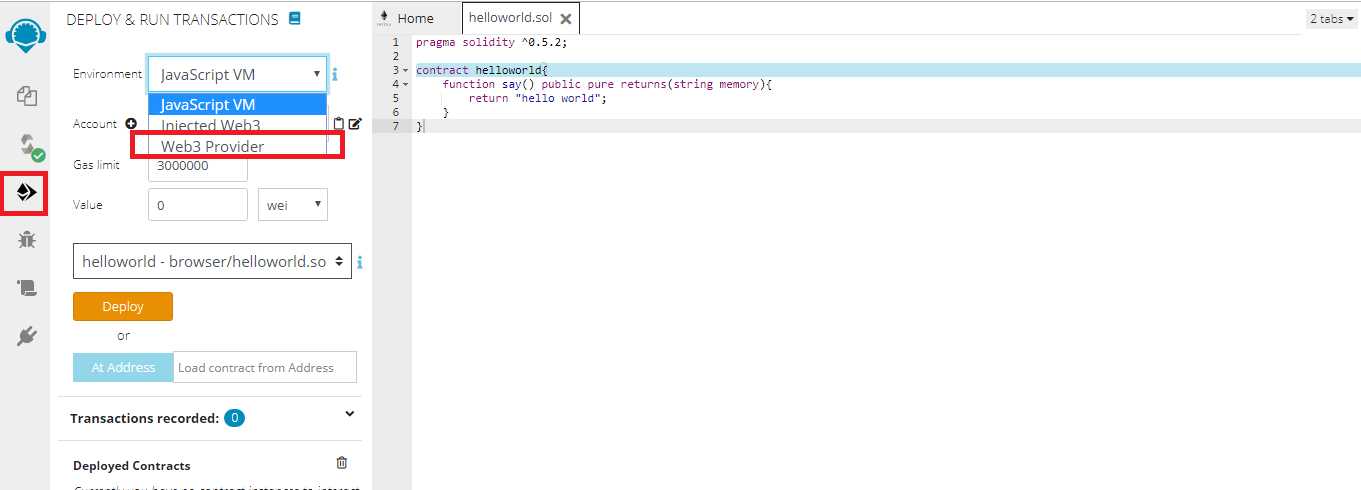Screen dimensions: 1361x490
Task: Choose JavaScript VM option in the list
Action: pos(237,104)
